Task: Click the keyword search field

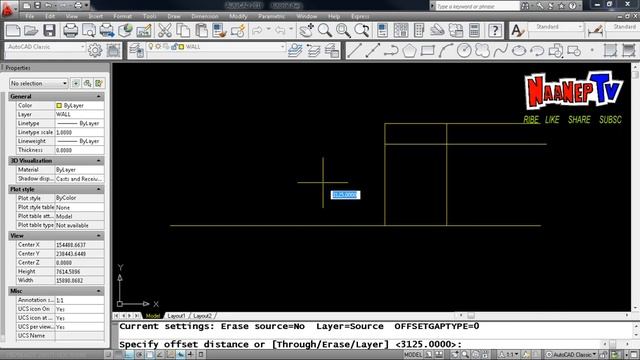Action: tap(477, 6)
